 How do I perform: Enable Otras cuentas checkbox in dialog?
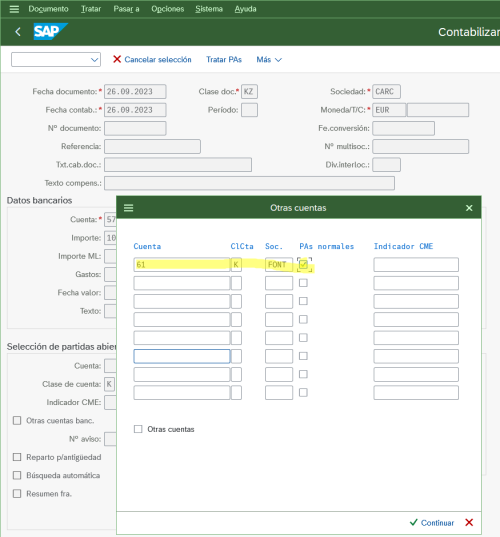point(138,429)
